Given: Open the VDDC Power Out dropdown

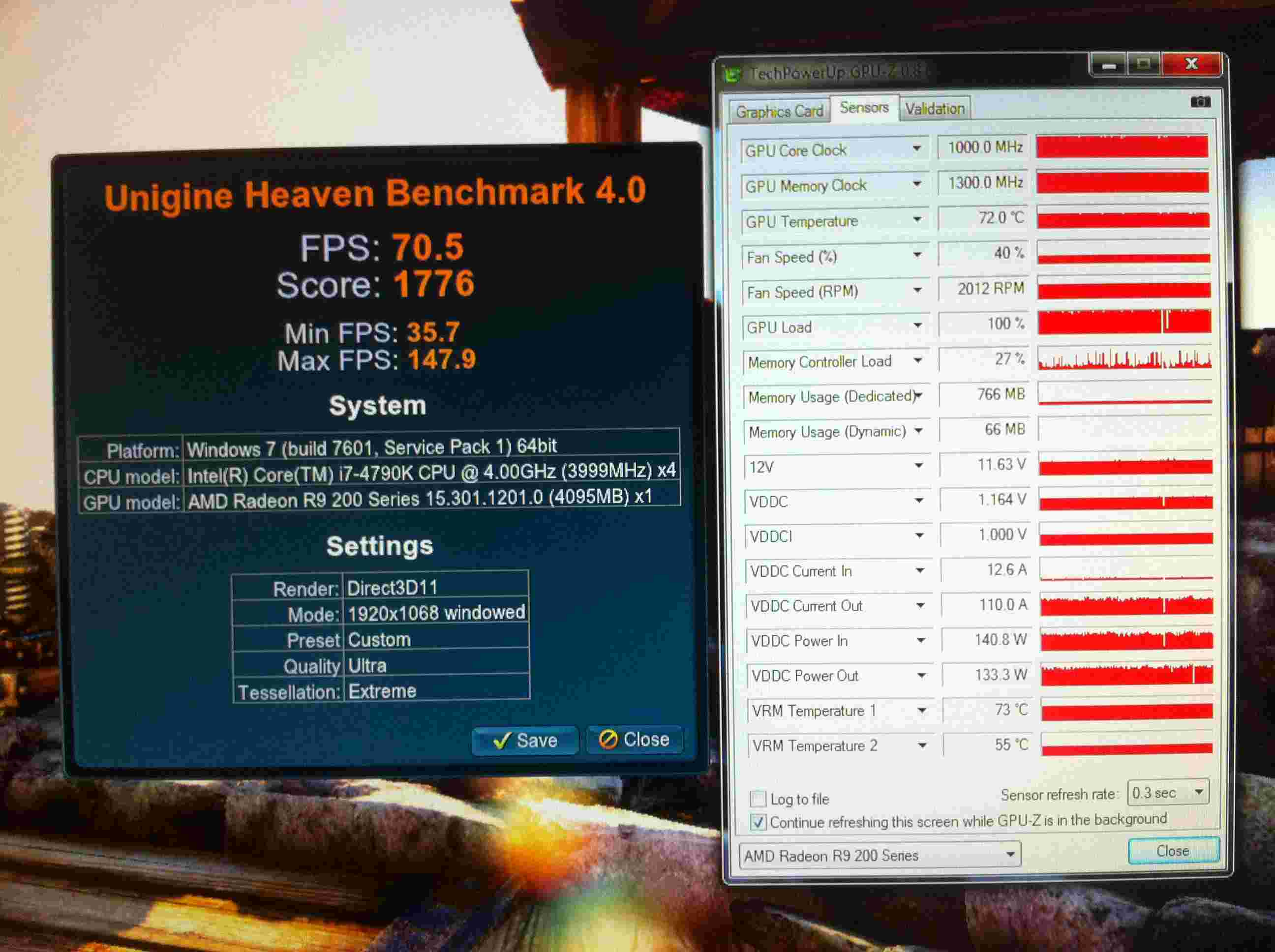Looking at the screenshot, I should 922,675.
